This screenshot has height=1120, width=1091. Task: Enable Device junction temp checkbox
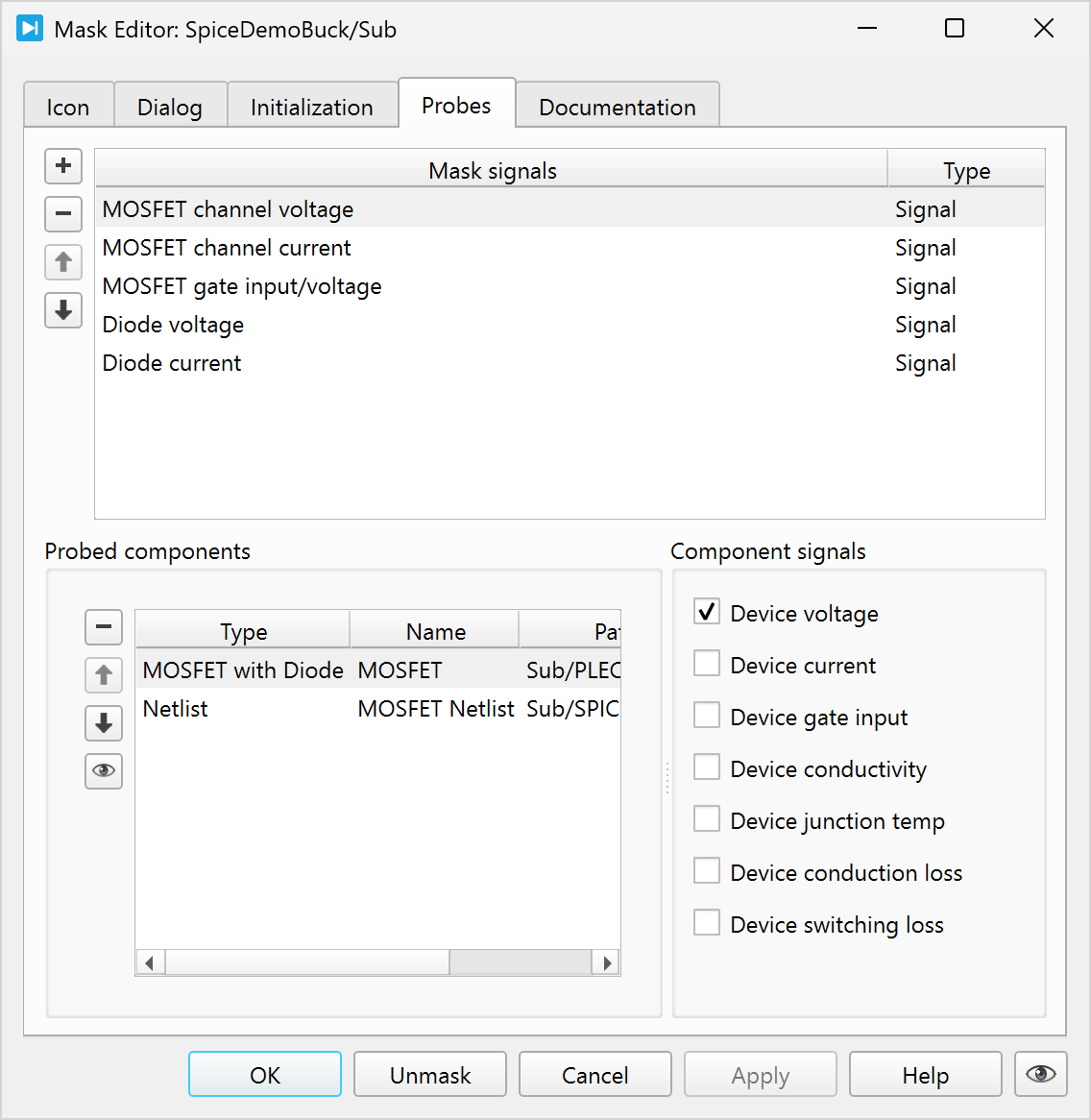pos(707,819)
